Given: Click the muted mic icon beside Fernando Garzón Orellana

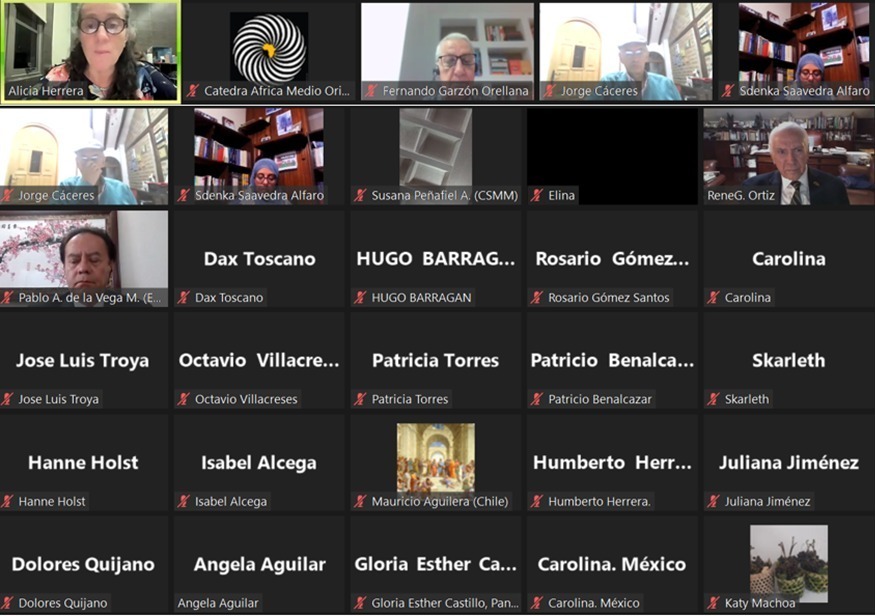Looking at the screenshot, I should (371, 91).
